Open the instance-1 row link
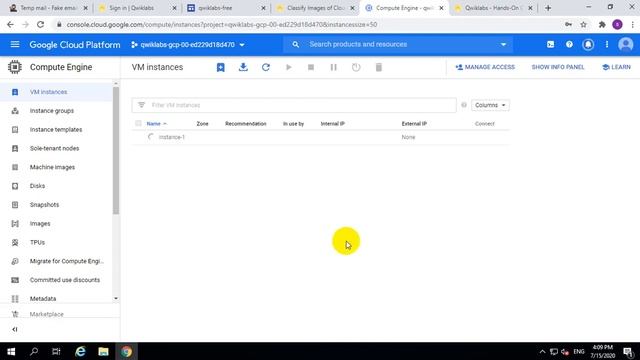 coord(172,137)
